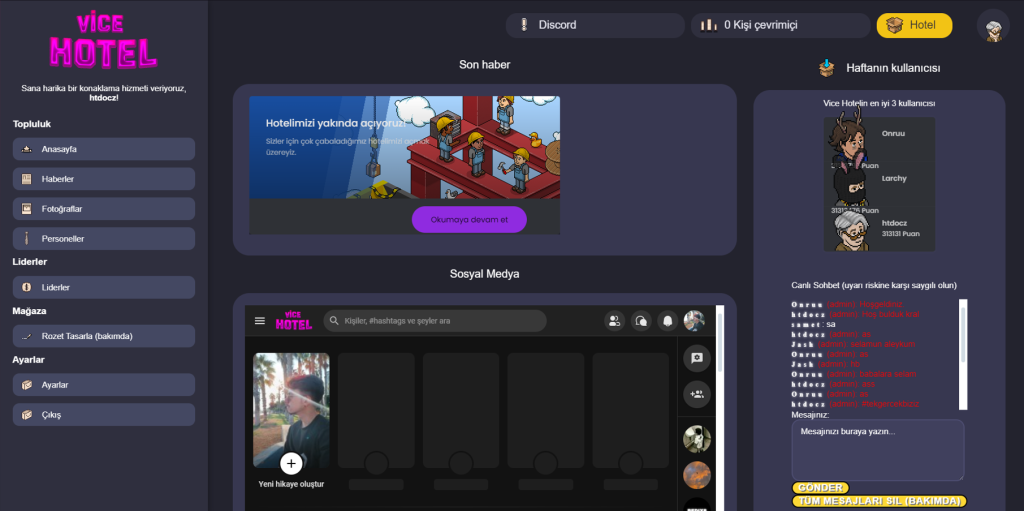Click the Personeller staff icon
The image size is (1024, 511).
[x=27, y=239]
